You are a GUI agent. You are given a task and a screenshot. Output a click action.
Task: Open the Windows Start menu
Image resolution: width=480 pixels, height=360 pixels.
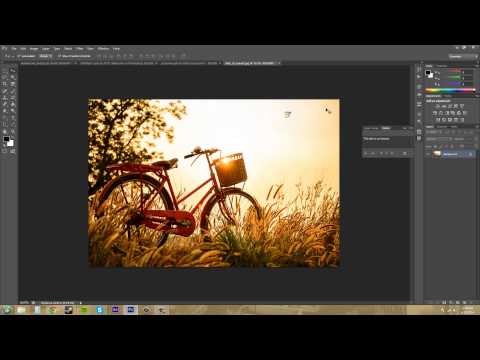point(6,310)
